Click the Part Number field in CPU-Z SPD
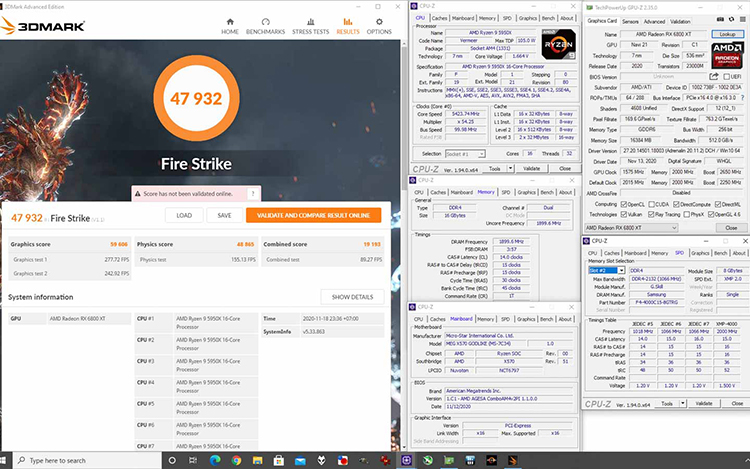Viewport: 750px width, 469px height. (x=656, y=303)
